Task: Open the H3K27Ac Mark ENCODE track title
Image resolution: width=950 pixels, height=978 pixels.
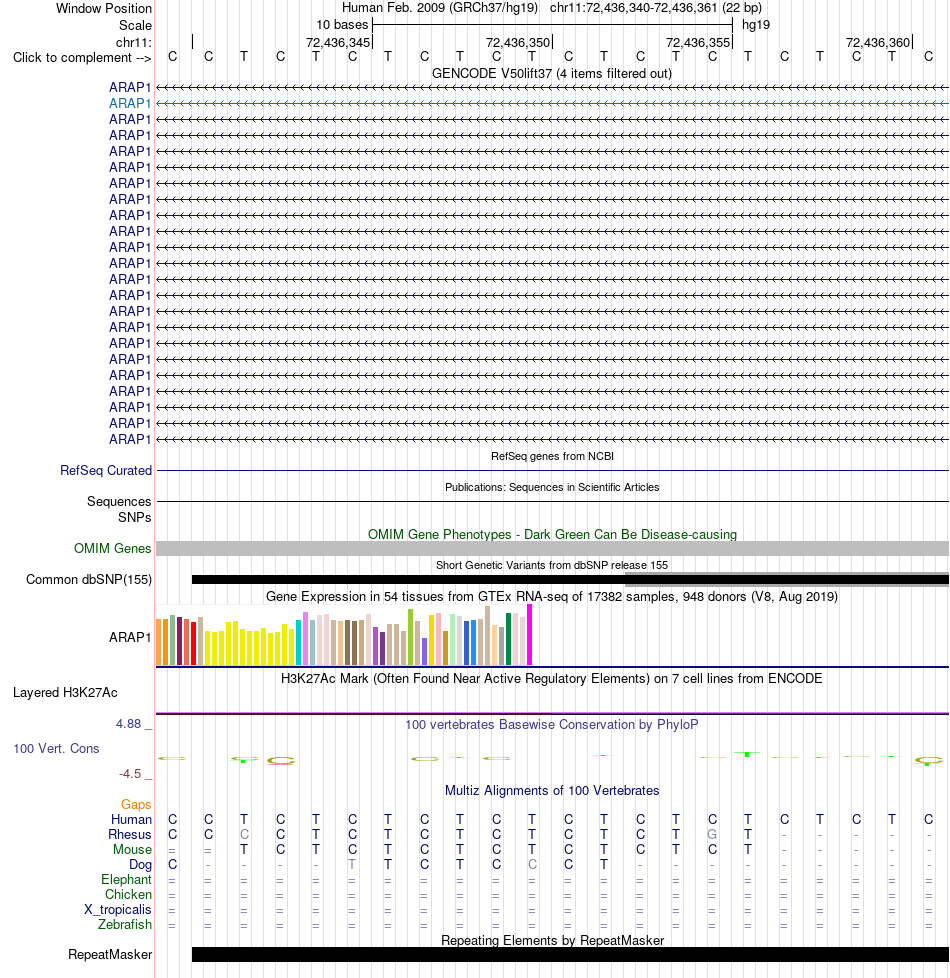Action: [x=551, y=679]
